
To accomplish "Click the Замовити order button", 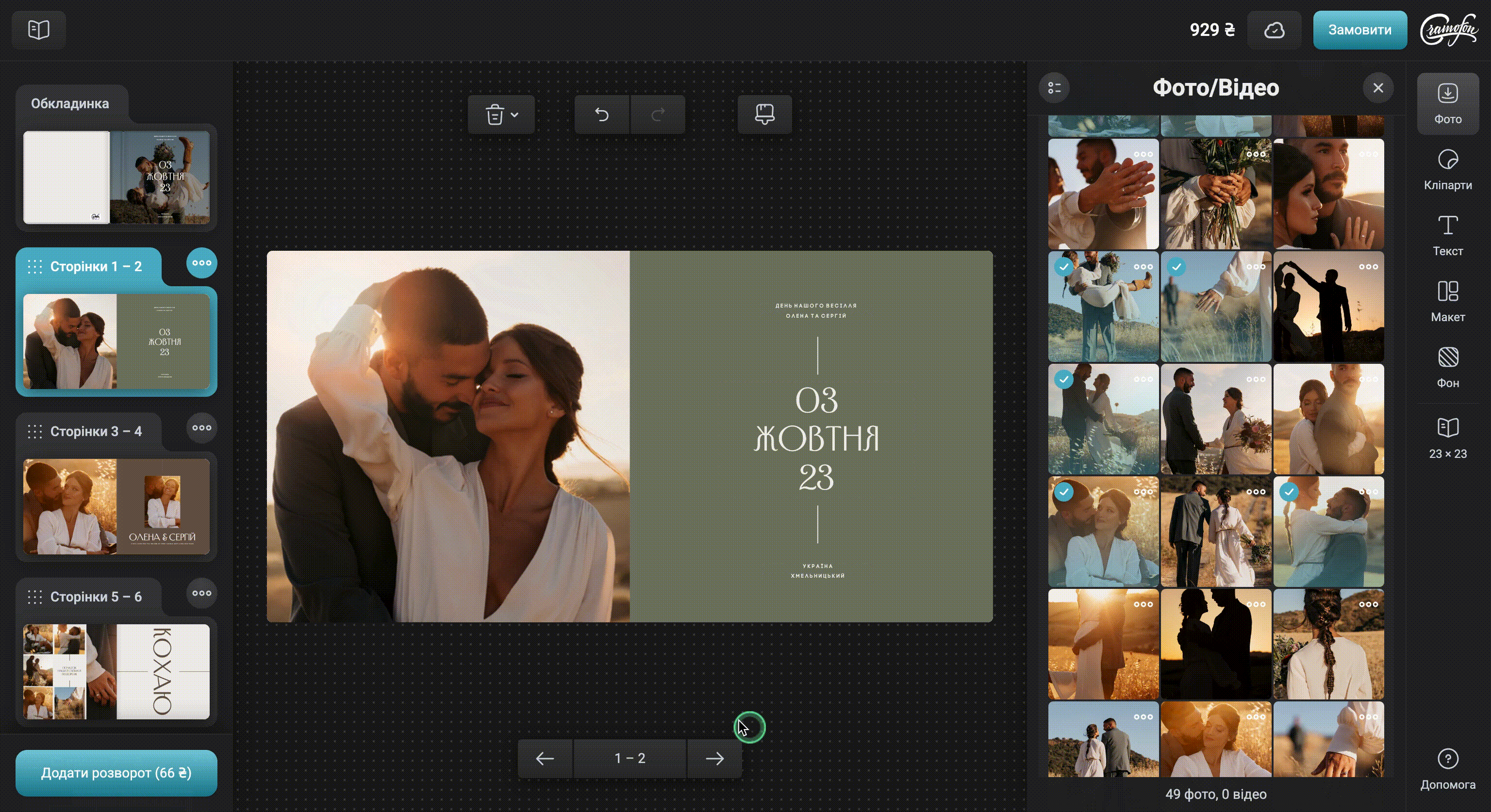I will tap(1359, 30).
